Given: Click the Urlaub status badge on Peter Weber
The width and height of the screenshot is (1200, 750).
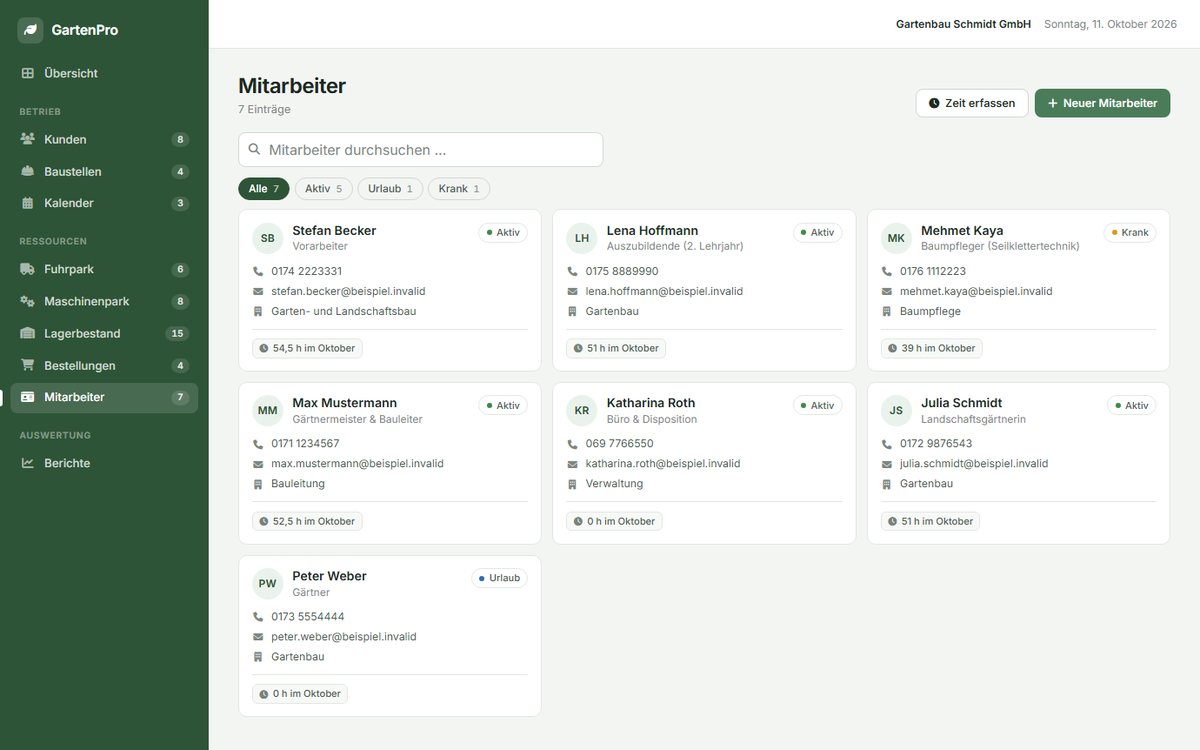Looking at the screenshot, I should pyautogui.click(x=500, y=578).
